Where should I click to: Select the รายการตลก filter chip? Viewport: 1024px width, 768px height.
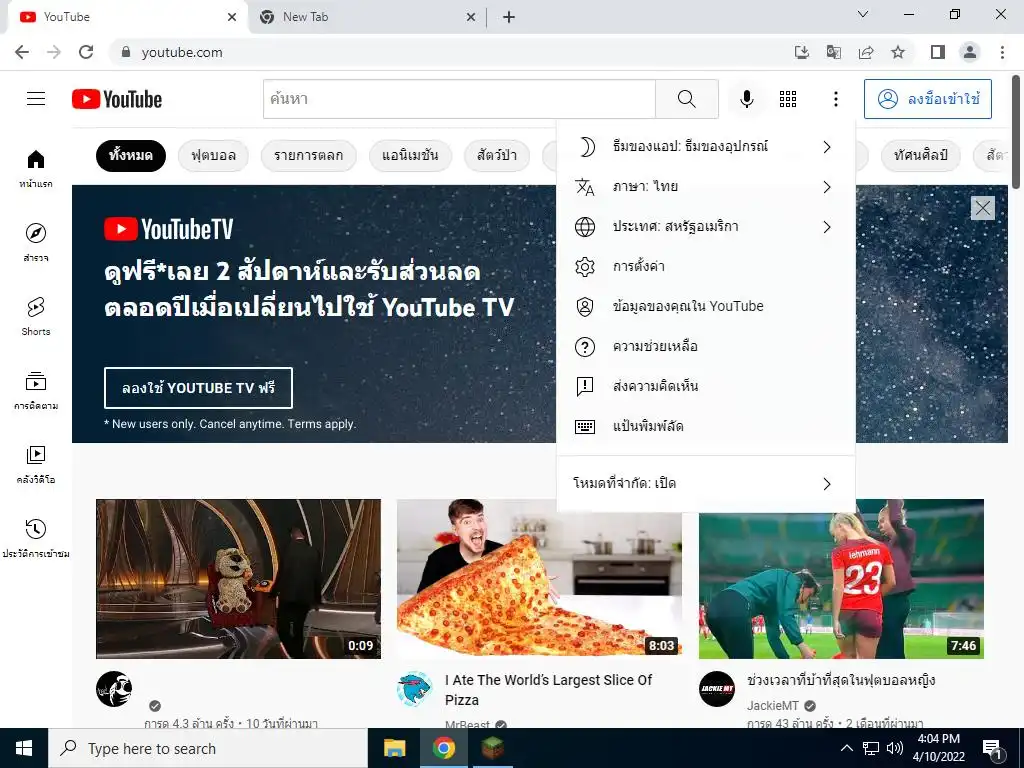(308, 155)
